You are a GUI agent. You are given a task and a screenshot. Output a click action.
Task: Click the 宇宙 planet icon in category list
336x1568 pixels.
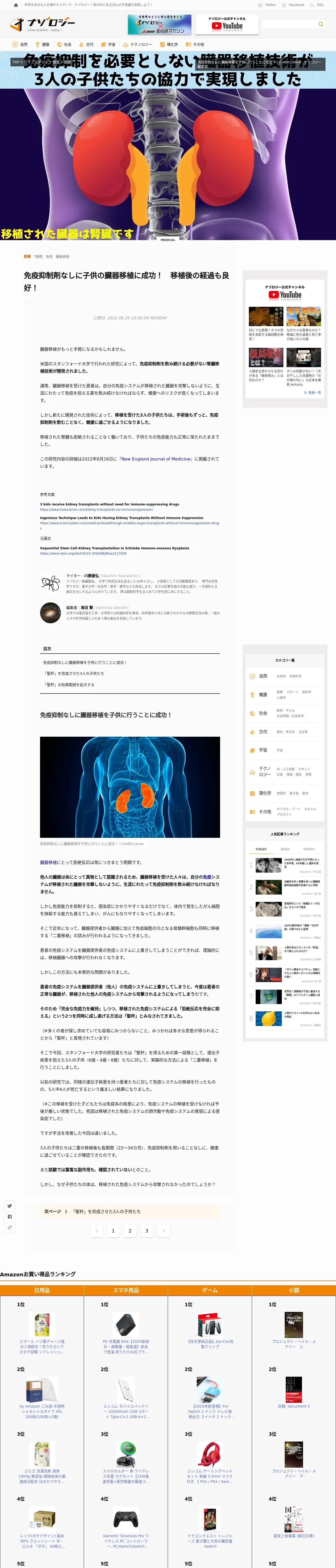click(x=253, y=750)
